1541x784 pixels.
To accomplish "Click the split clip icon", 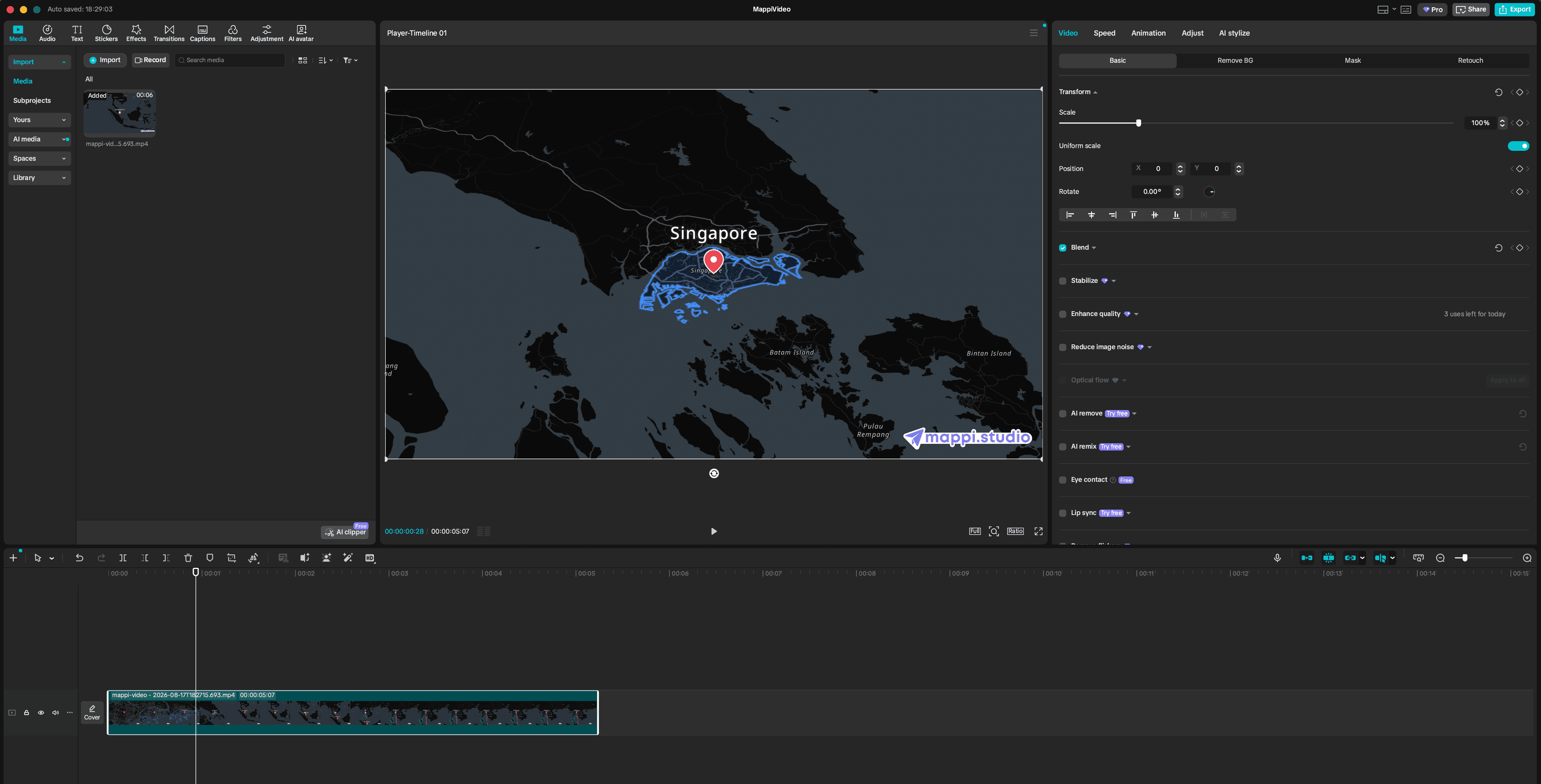I will [x=123, y=558].
